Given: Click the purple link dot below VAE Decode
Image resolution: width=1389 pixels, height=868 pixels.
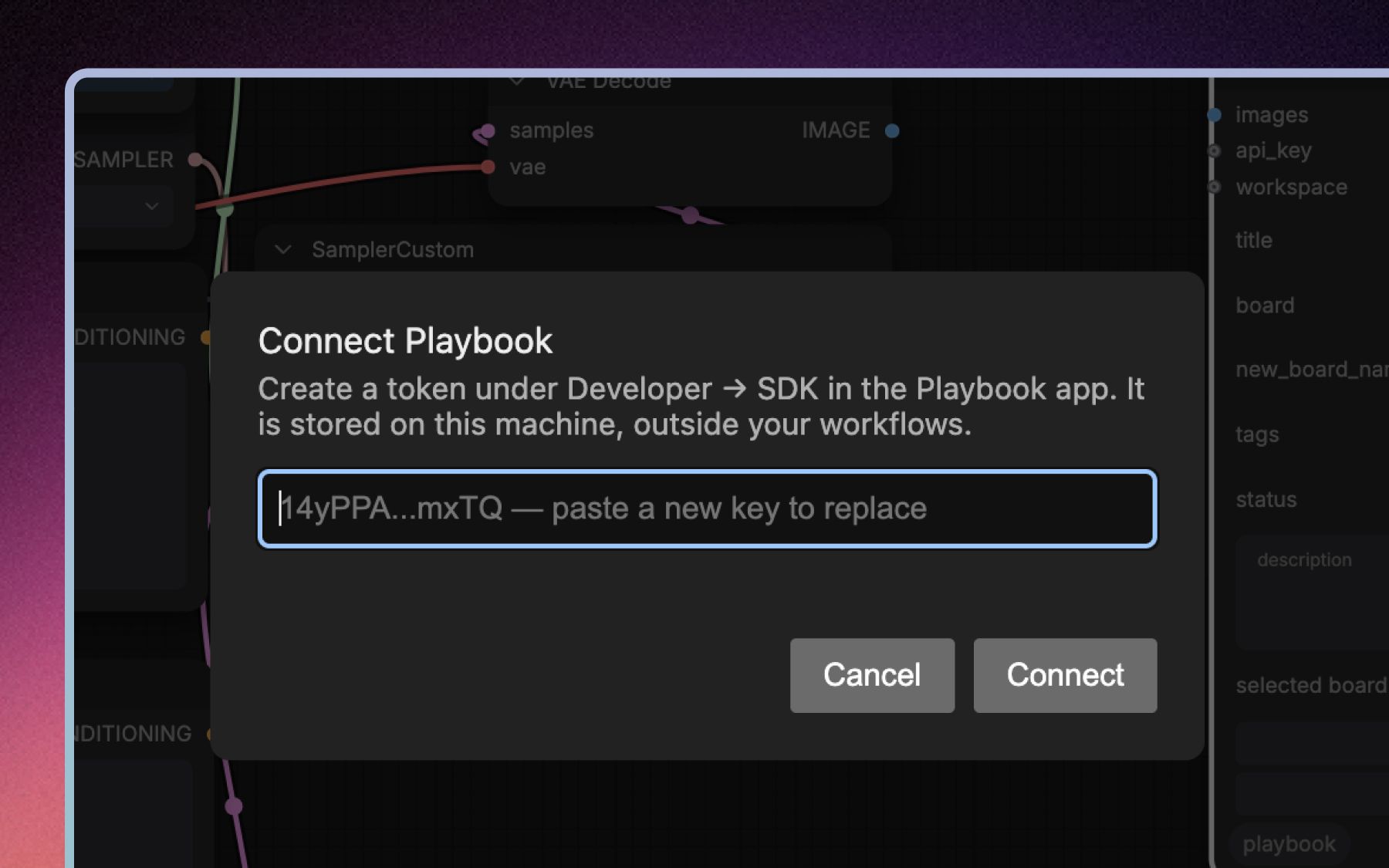Looking at the screenshot, I should point(690,215).
